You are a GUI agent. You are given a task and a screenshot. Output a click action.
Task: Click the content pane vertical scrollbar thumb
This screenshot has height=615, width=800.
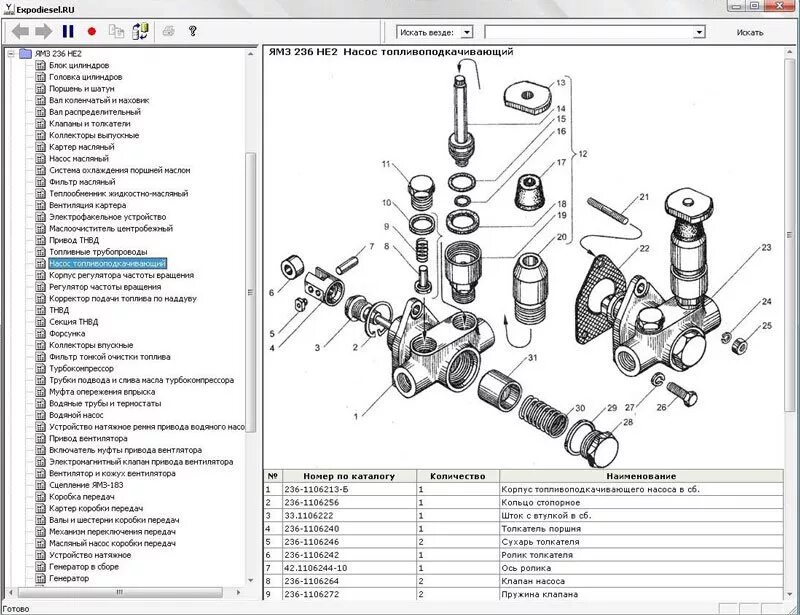click(789, 235)
